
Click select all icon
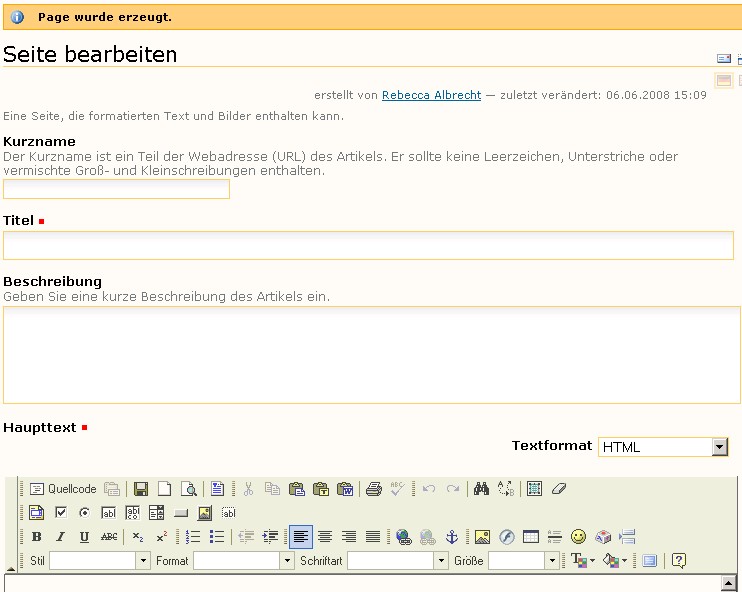click(534, 489)
